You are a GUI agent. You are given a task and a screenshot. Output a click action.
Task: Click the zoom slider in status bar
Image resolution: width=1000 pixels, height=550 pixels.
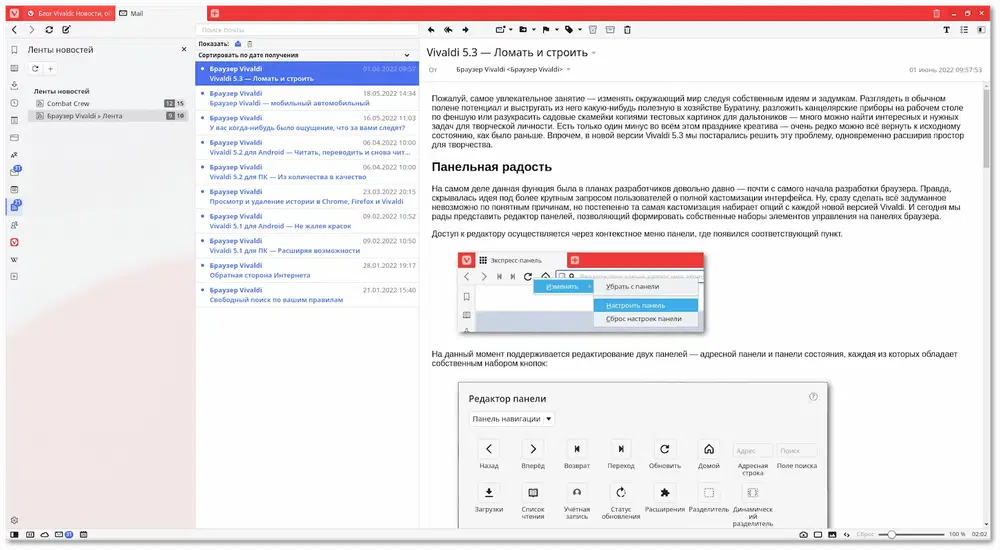(912, 535)
